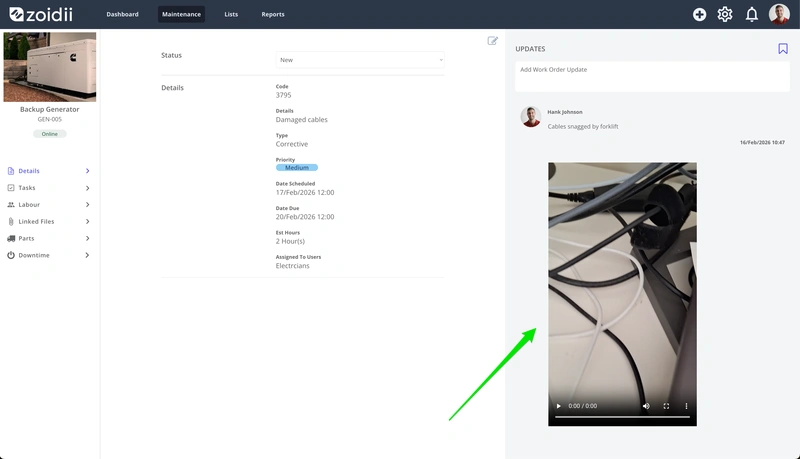
Task: Open the Reports menu item
Action: click(x=273, y=14)
